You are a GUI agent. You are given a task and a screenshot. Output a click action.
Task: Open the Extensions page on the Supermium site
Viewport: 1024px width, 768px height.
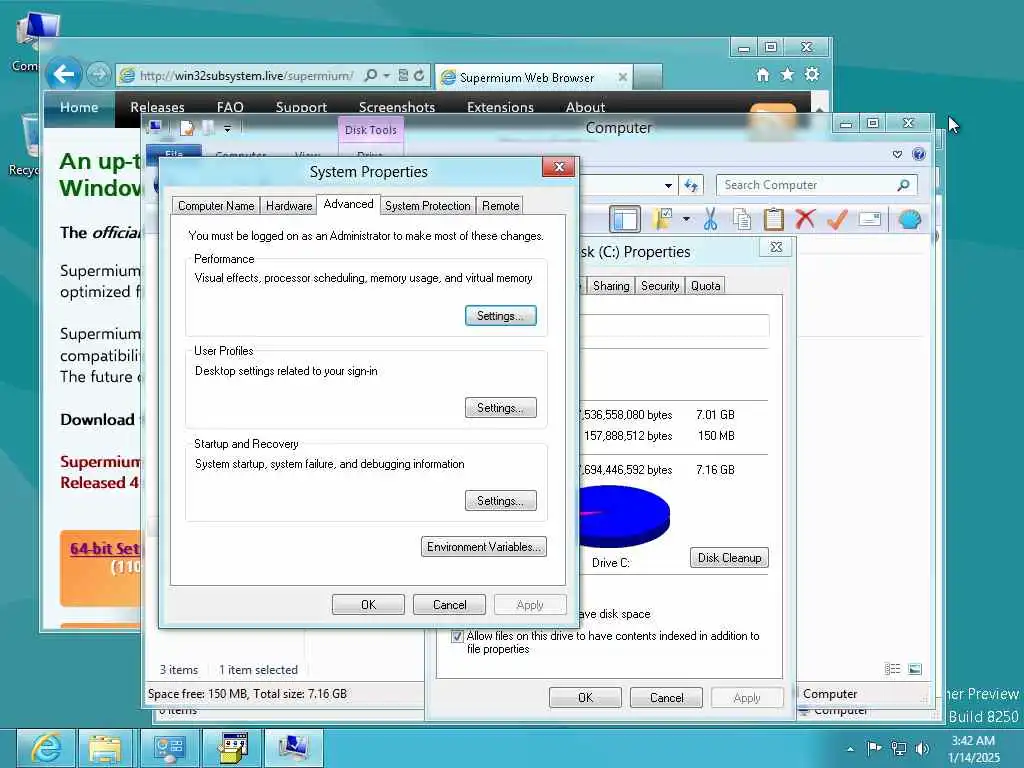pos(500,107)
